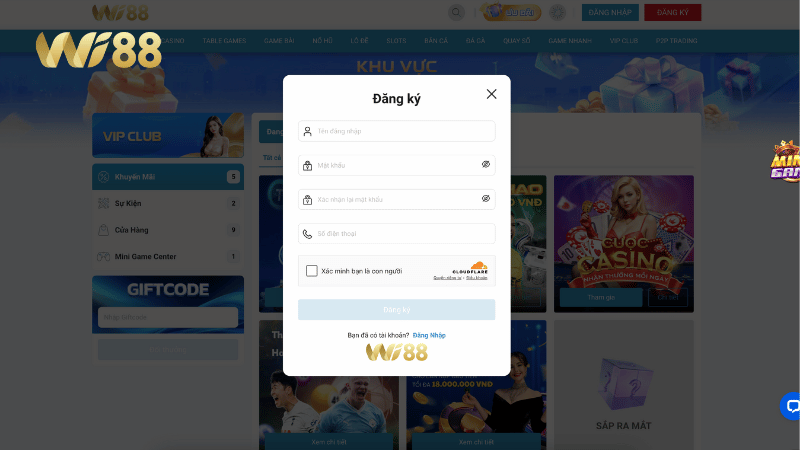The height and width of the screenshot is (450, 800).
Task: Click the Cloudflare logo in captcha
Action: point(470,268)
